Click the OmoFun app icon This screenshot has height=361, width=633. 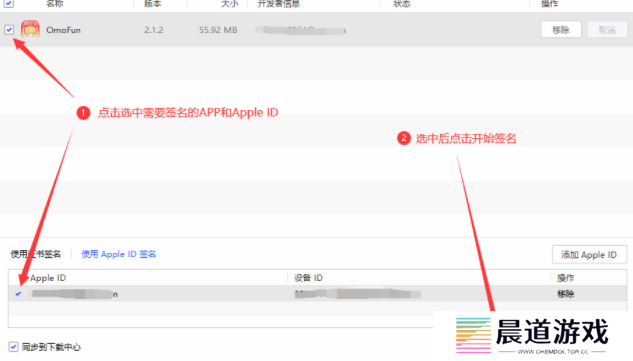(x=30, y=29)
